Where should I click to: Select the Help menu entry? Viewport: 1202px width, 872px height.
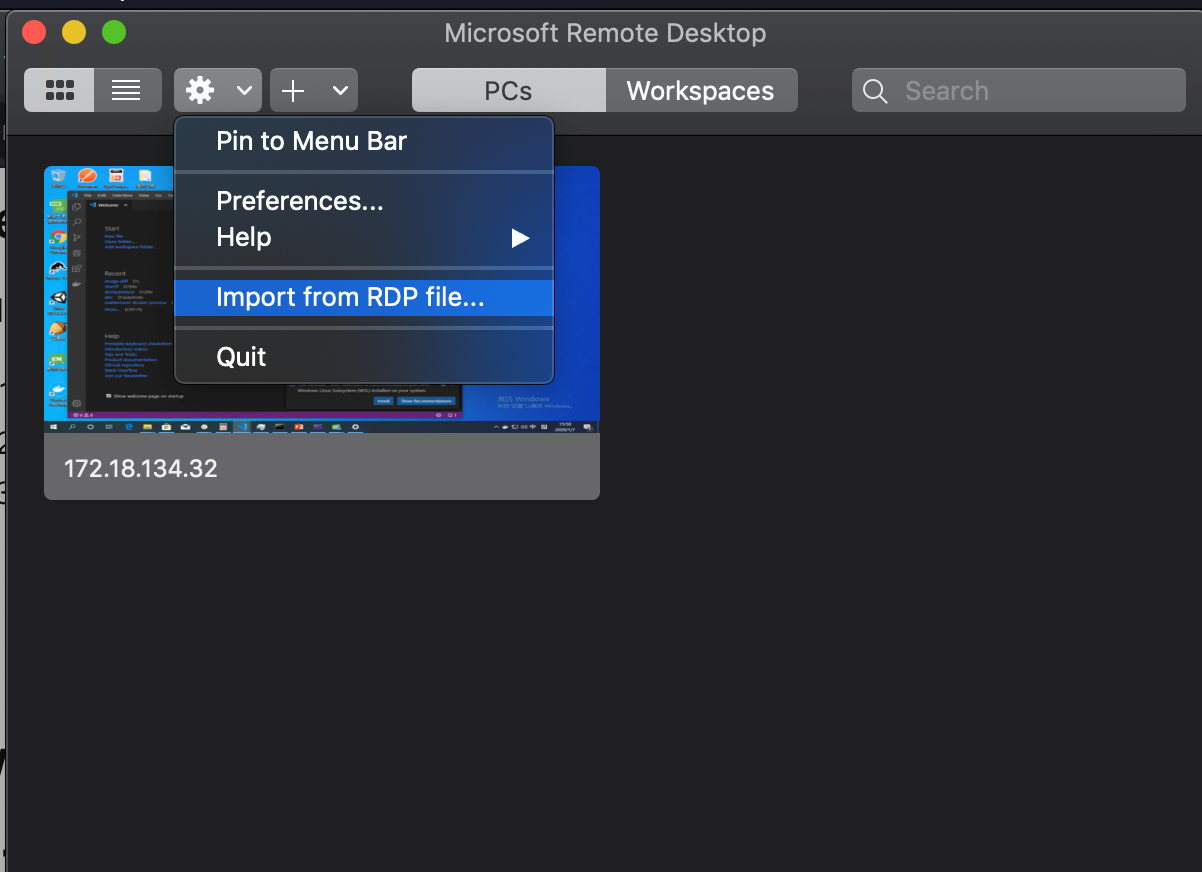click(x=244, y=238)
